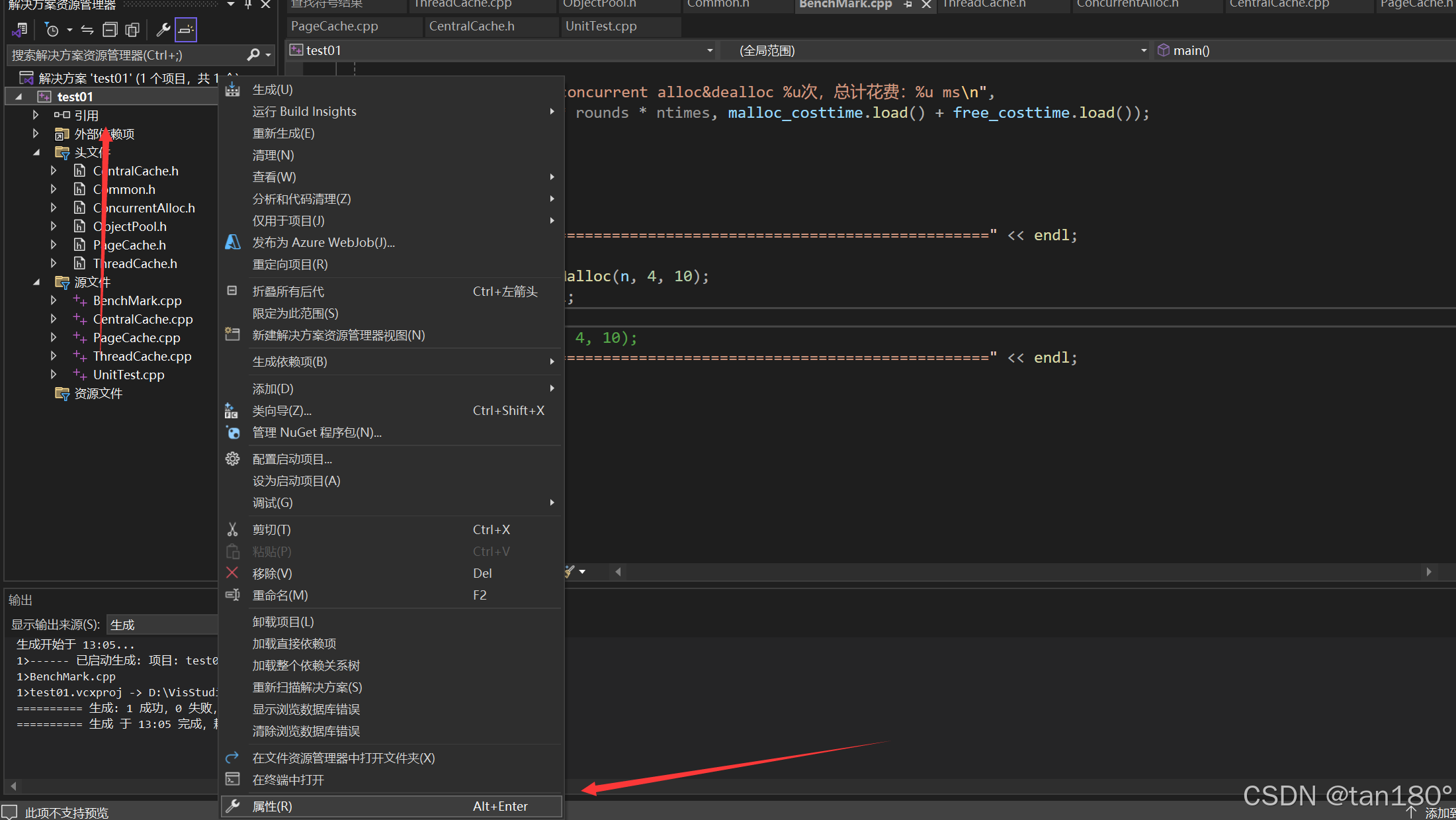
Task: Open the (全局范围) scope dropdown
Action: (1144, 50)
